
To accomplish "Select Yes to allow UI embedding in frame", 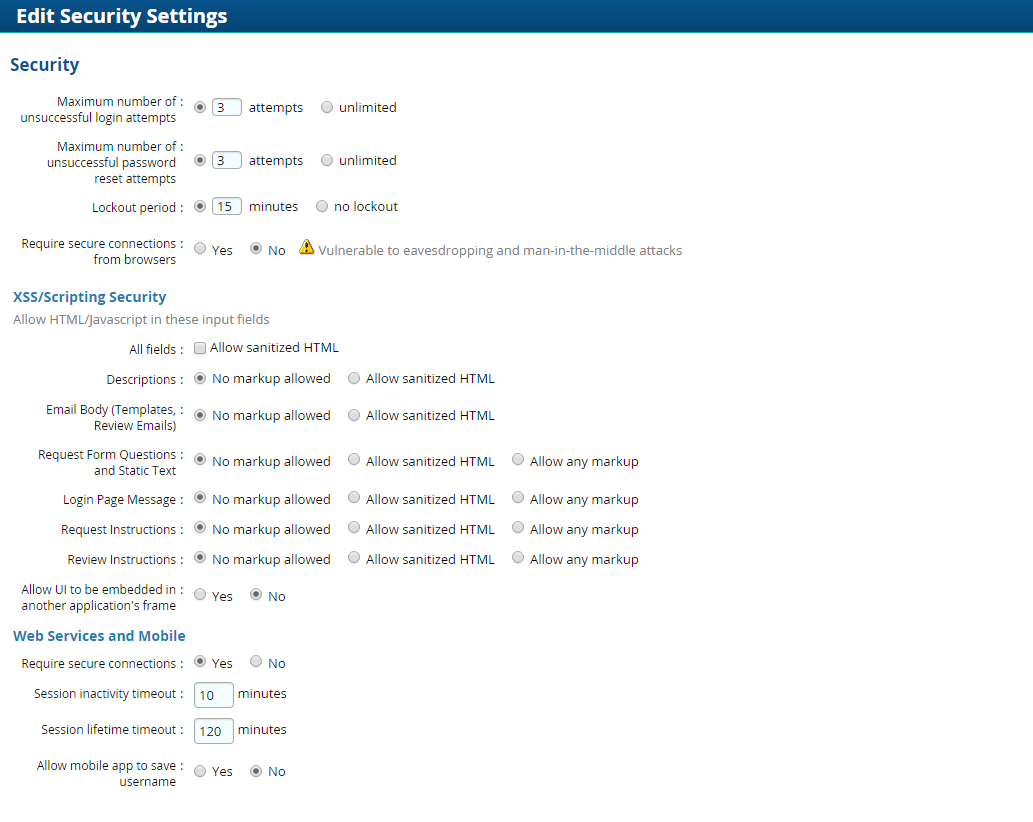I will [x=200, y=595].
